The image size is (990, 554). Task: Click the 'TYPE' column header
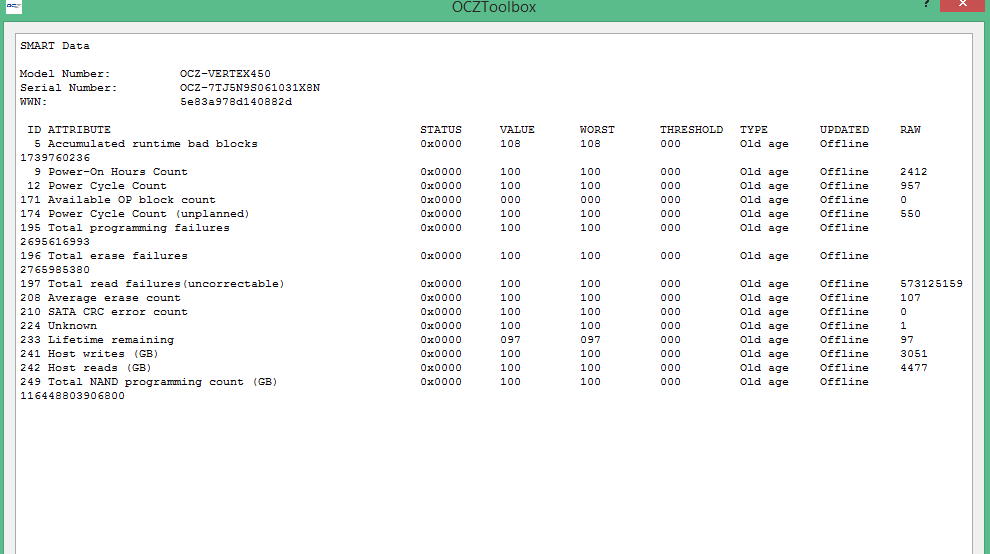point(754,129)
